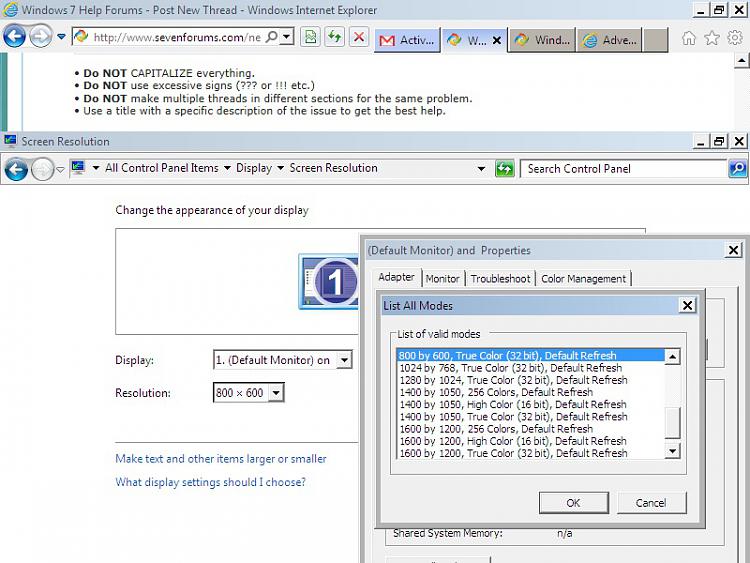Switch to the Troubleshoot tab
750x563 pixels.
click(x=500, y=279)
